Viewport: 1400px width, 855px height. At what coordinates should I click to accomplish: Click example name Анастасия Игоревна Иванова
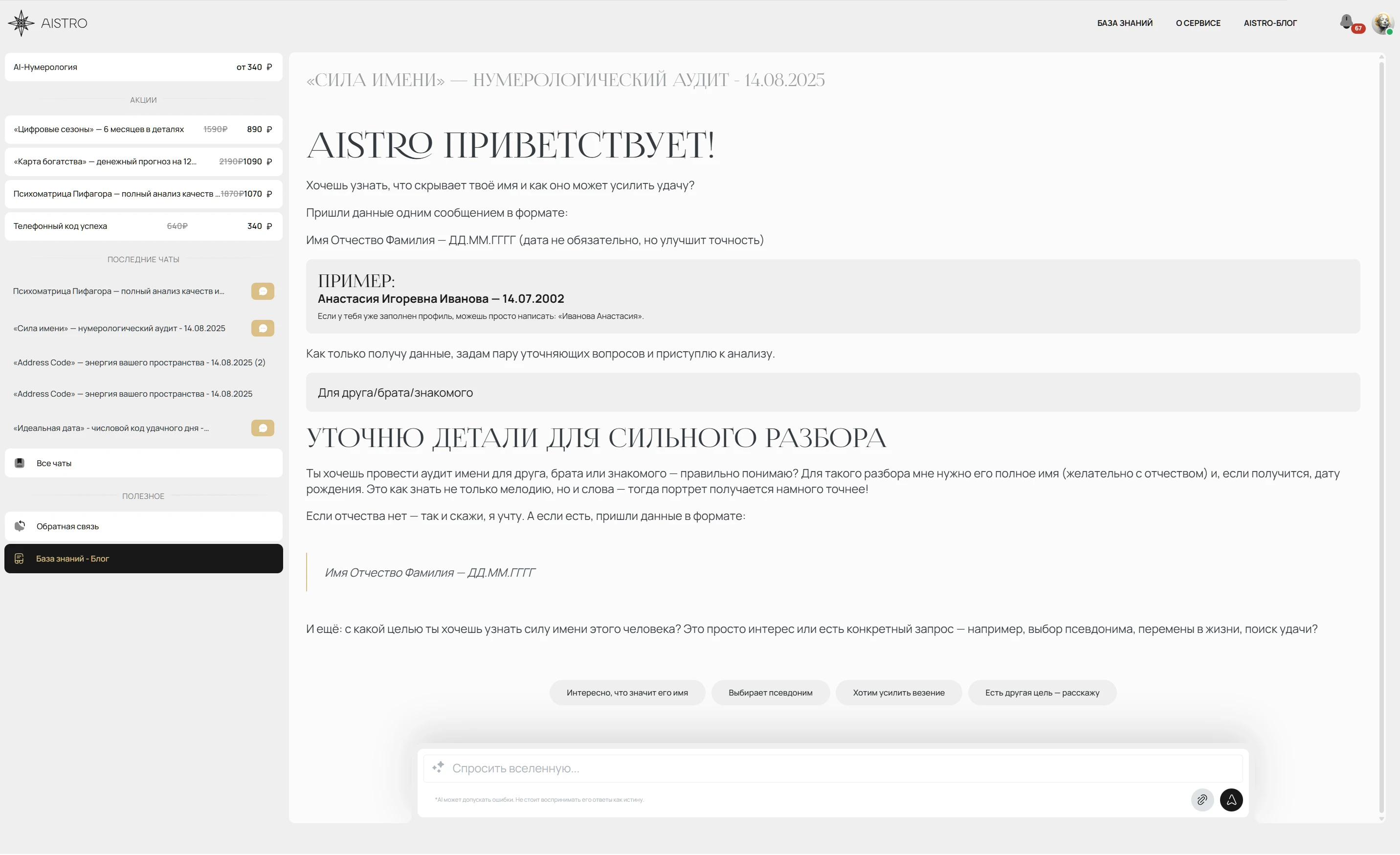(403, 299)
